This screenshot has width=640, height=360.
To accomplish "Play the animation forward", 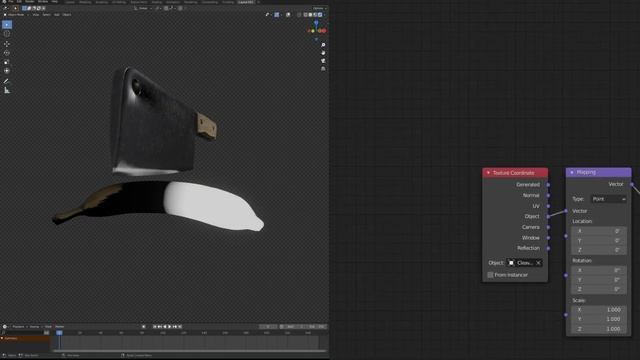I will tap(169, 327).
